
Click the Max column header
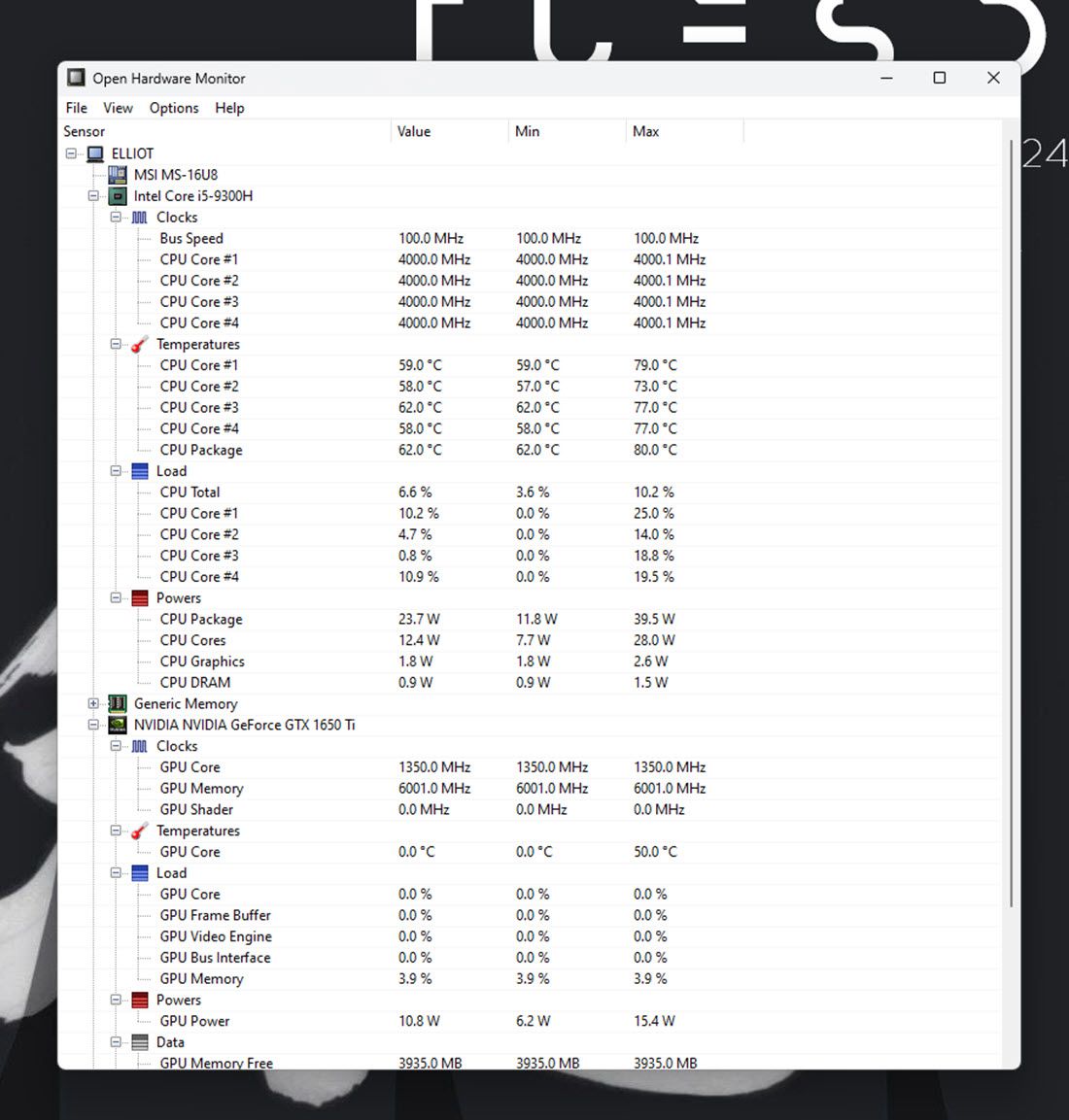point(684,131)
